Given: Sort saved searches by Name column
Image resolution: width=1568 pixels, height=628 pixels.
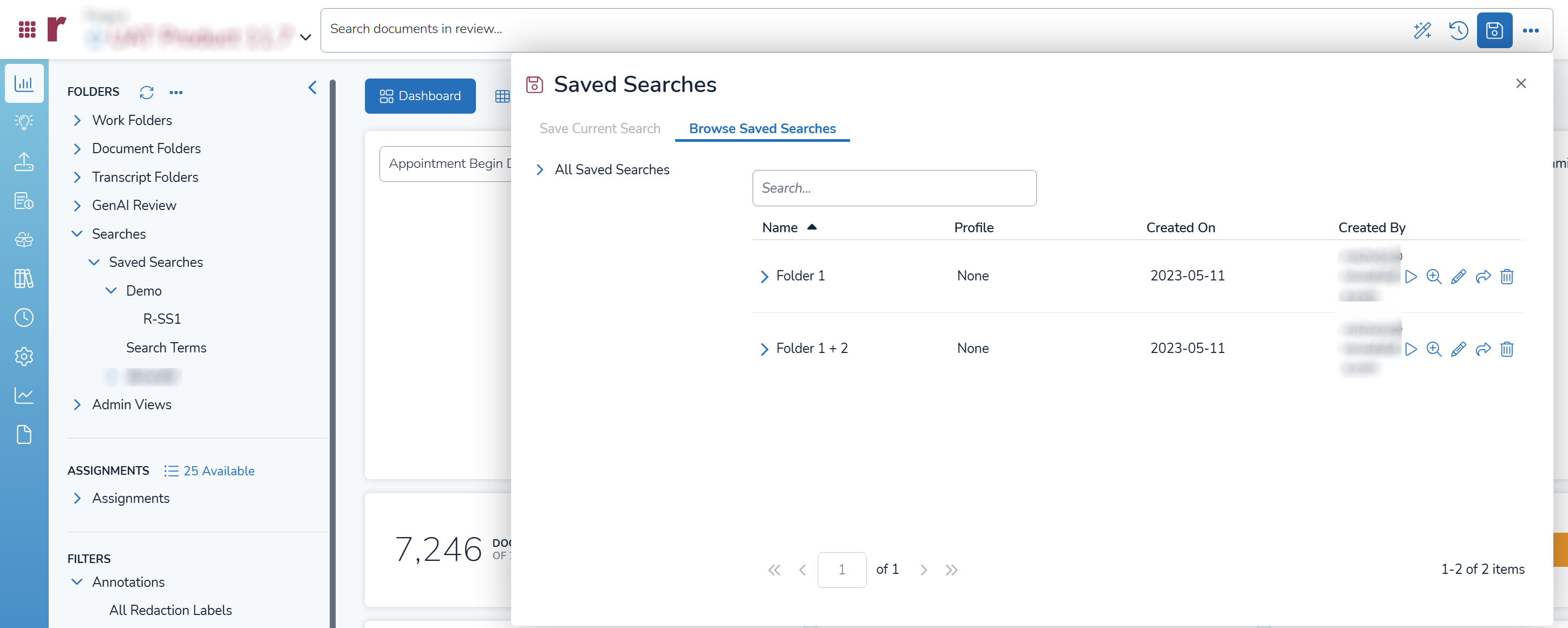Looking at the screenshot, I should [x=780, y=227].
